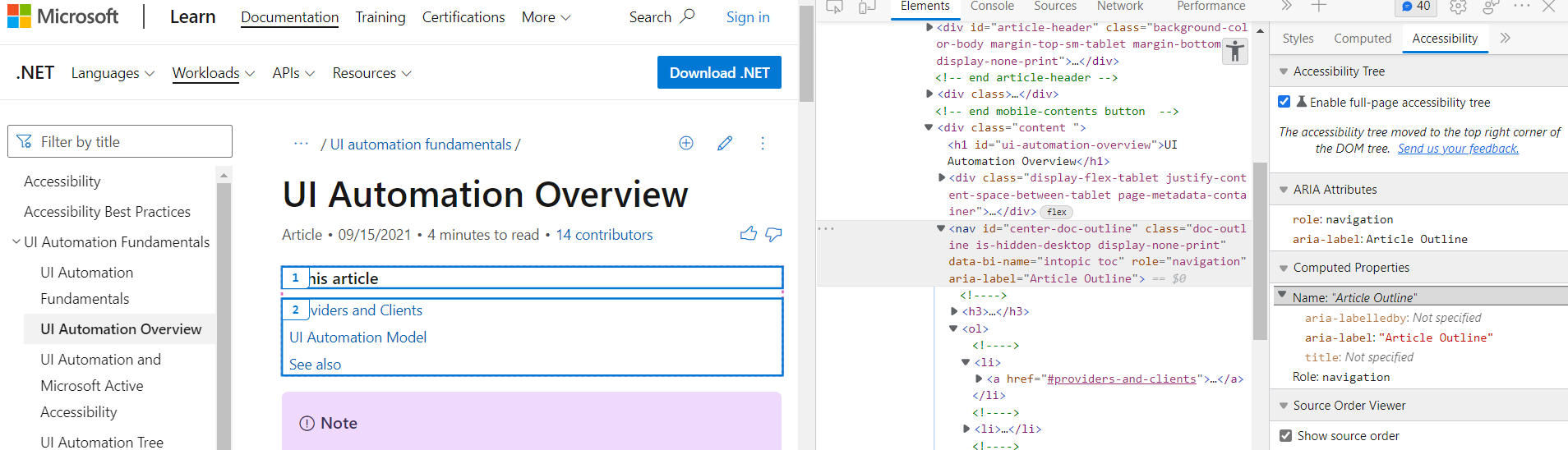Select UI Automation Tree sidebar item

coord(102,442)
